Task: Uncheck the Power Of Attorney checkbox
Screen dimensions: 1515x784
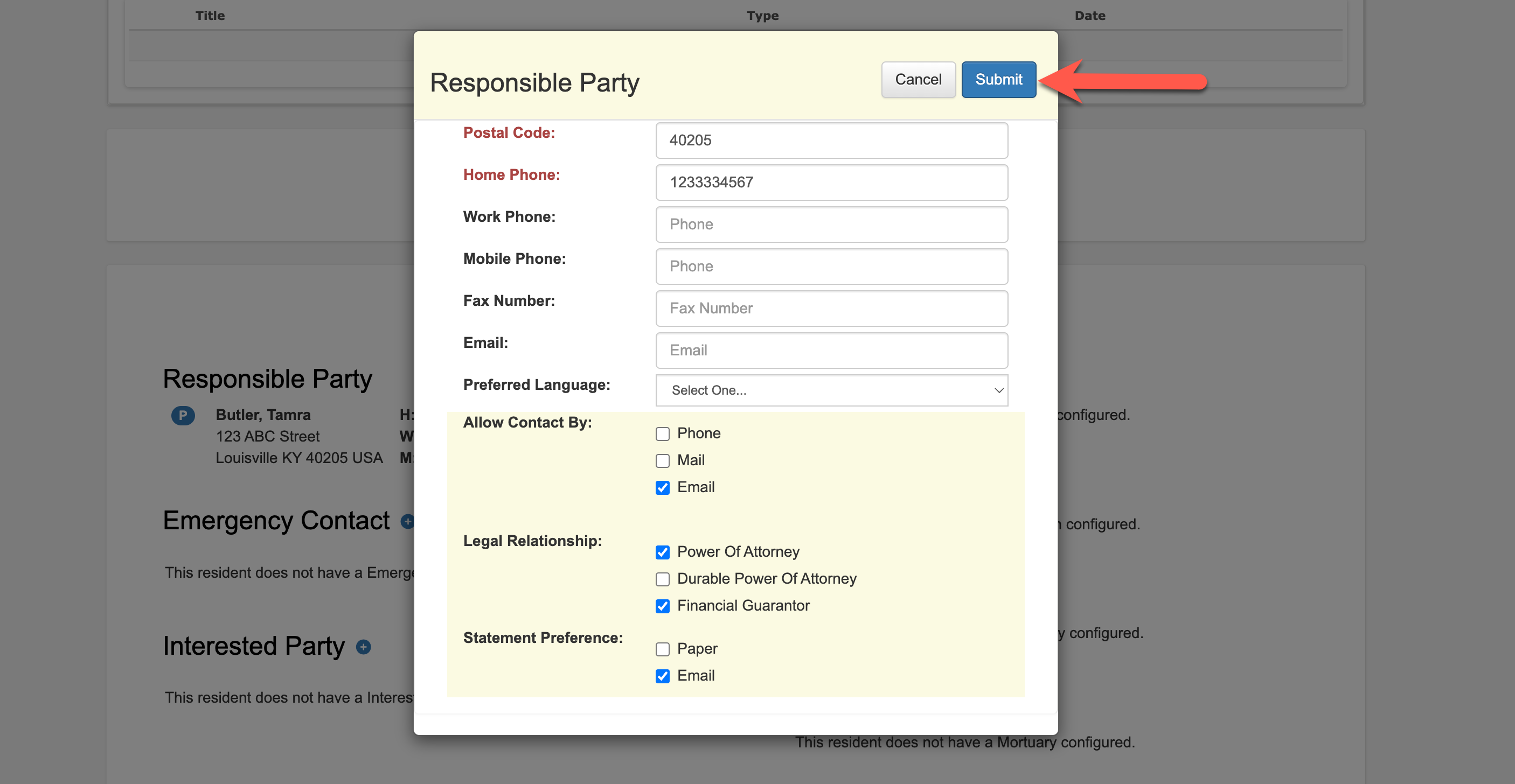Action: coord(662,552)
